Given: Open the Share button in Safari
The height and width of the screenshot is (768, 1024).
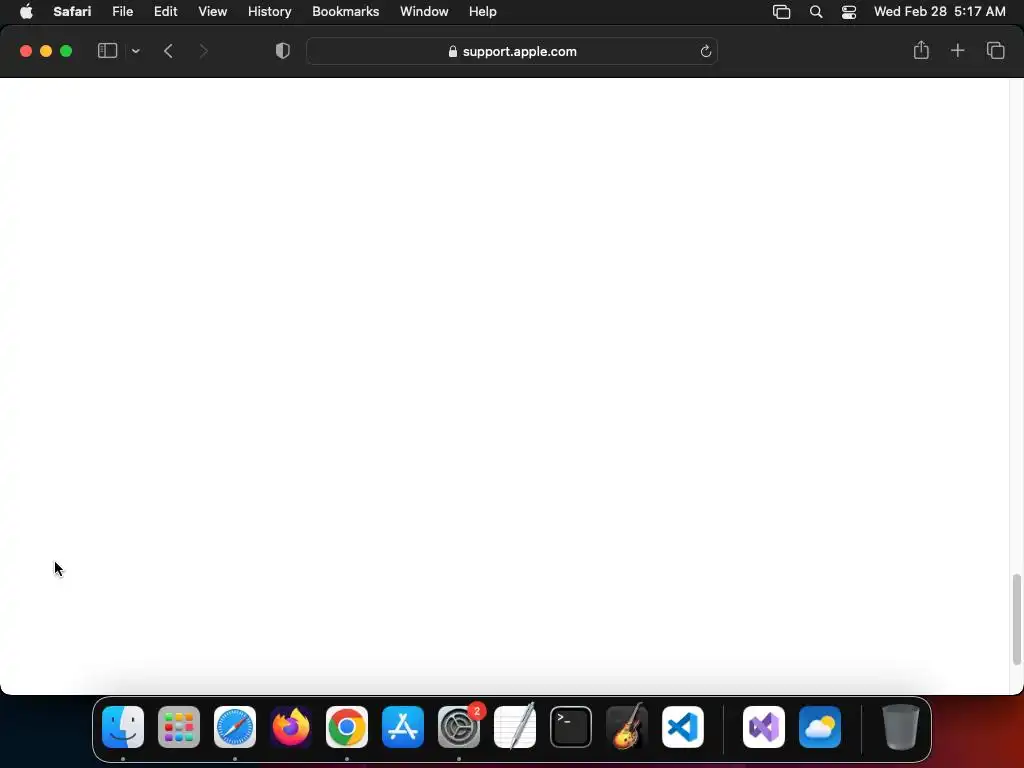Looking at the screenshot, I should coord(921,50).
